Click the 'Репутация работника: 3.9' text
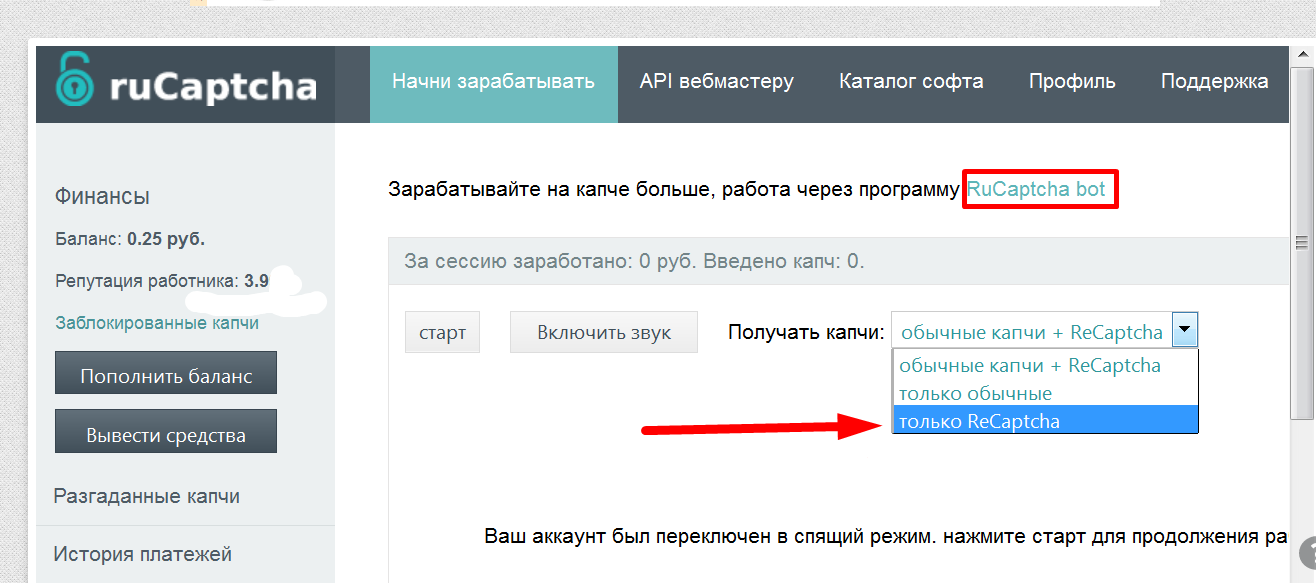 point(162,282)
